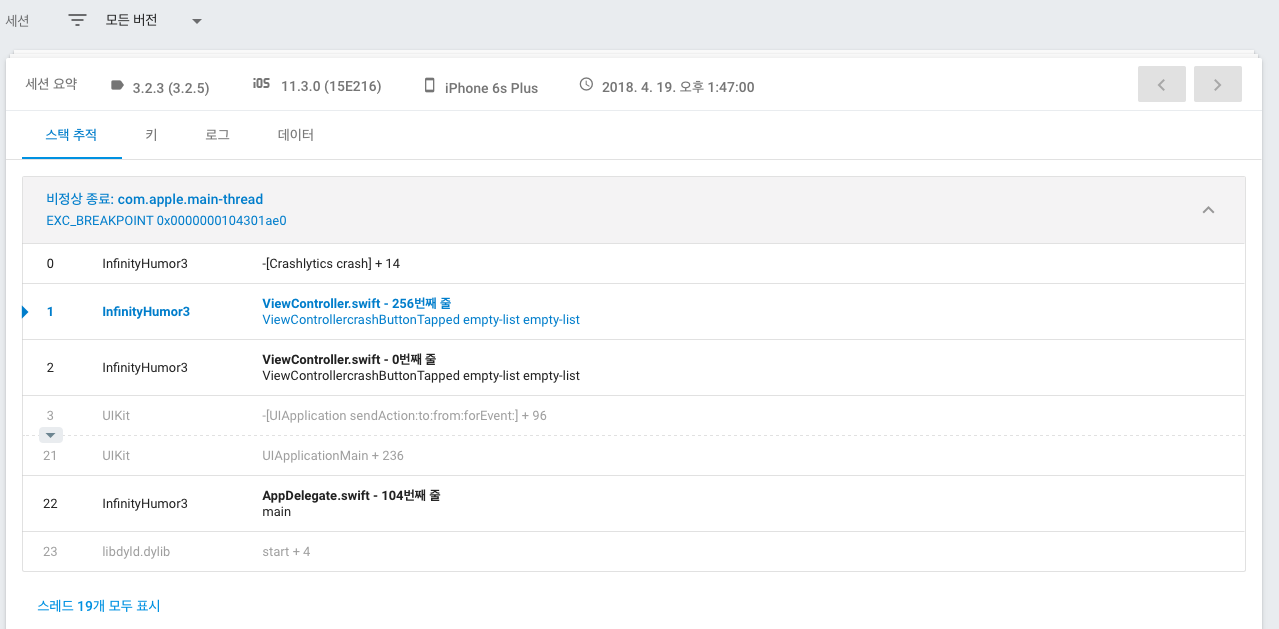Open the 데이터 tab

coord(296,135)
